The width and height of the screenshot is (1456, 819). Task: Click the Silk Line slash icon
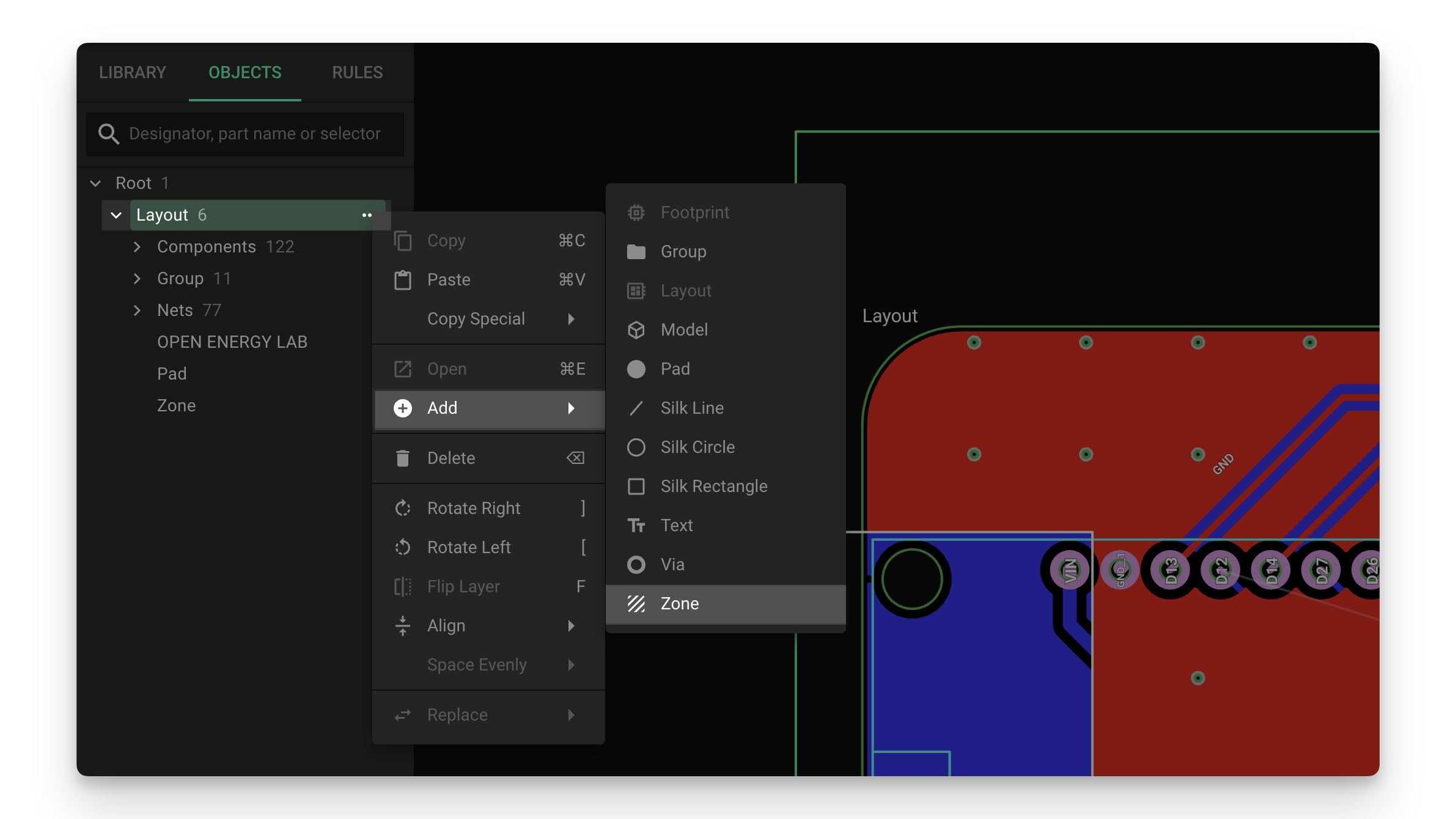point(636,408)
